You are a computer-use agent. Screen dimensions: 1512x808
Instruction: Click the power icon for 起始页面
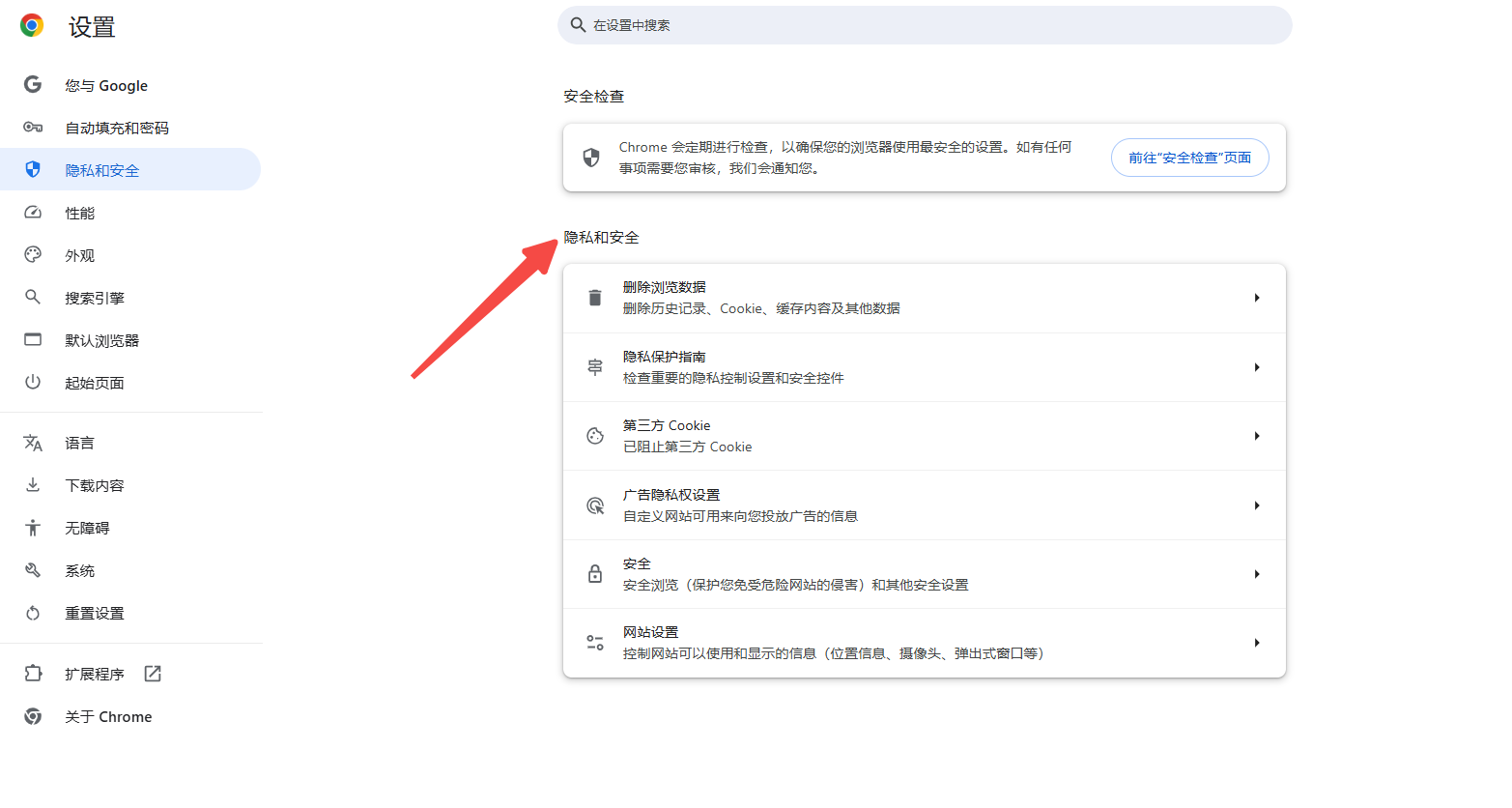point(33,383)
